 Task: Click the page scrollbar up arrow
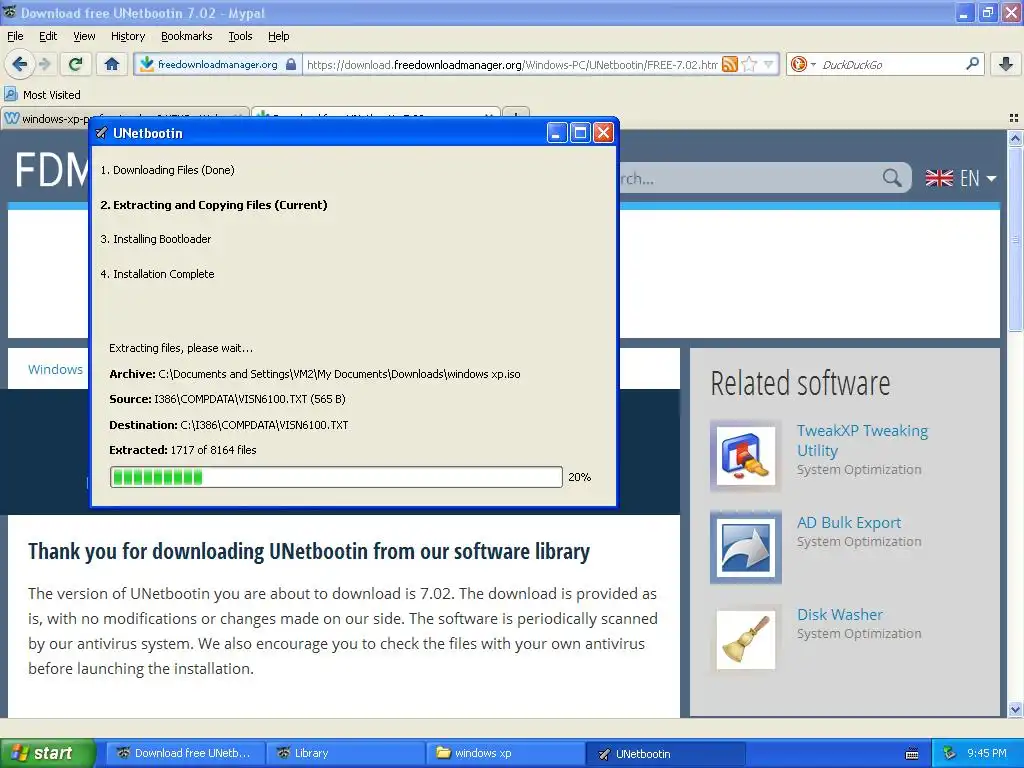(1015, 137)
